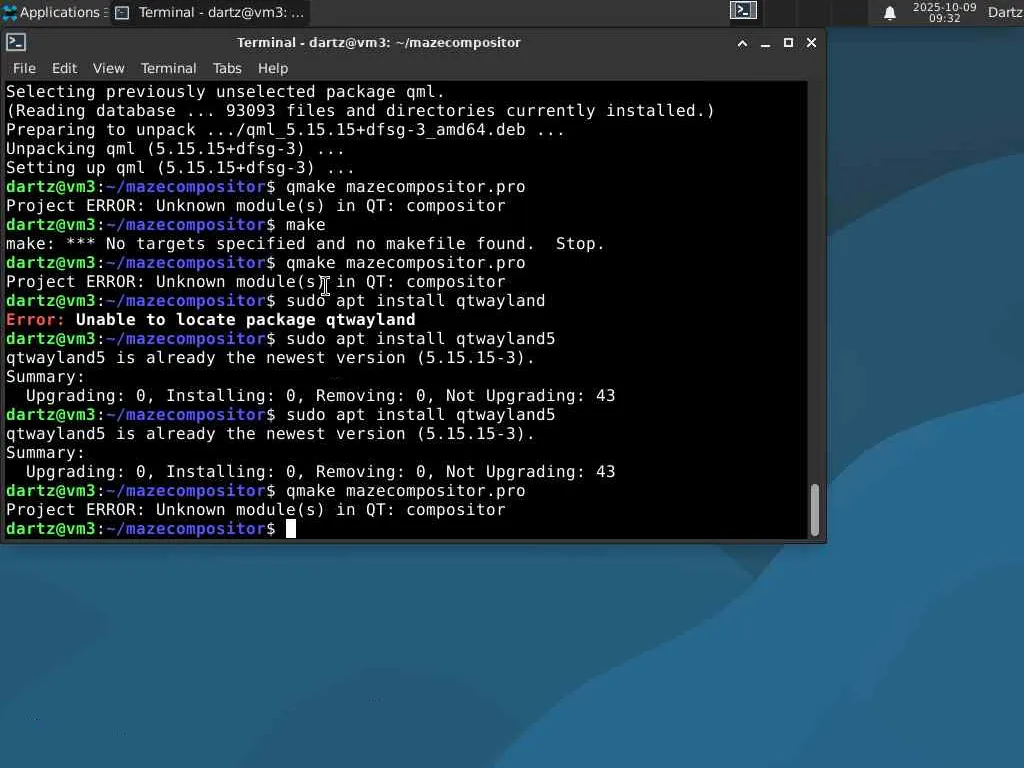Open the Edit menu
1024x768 pixels.
click(64, 68)
